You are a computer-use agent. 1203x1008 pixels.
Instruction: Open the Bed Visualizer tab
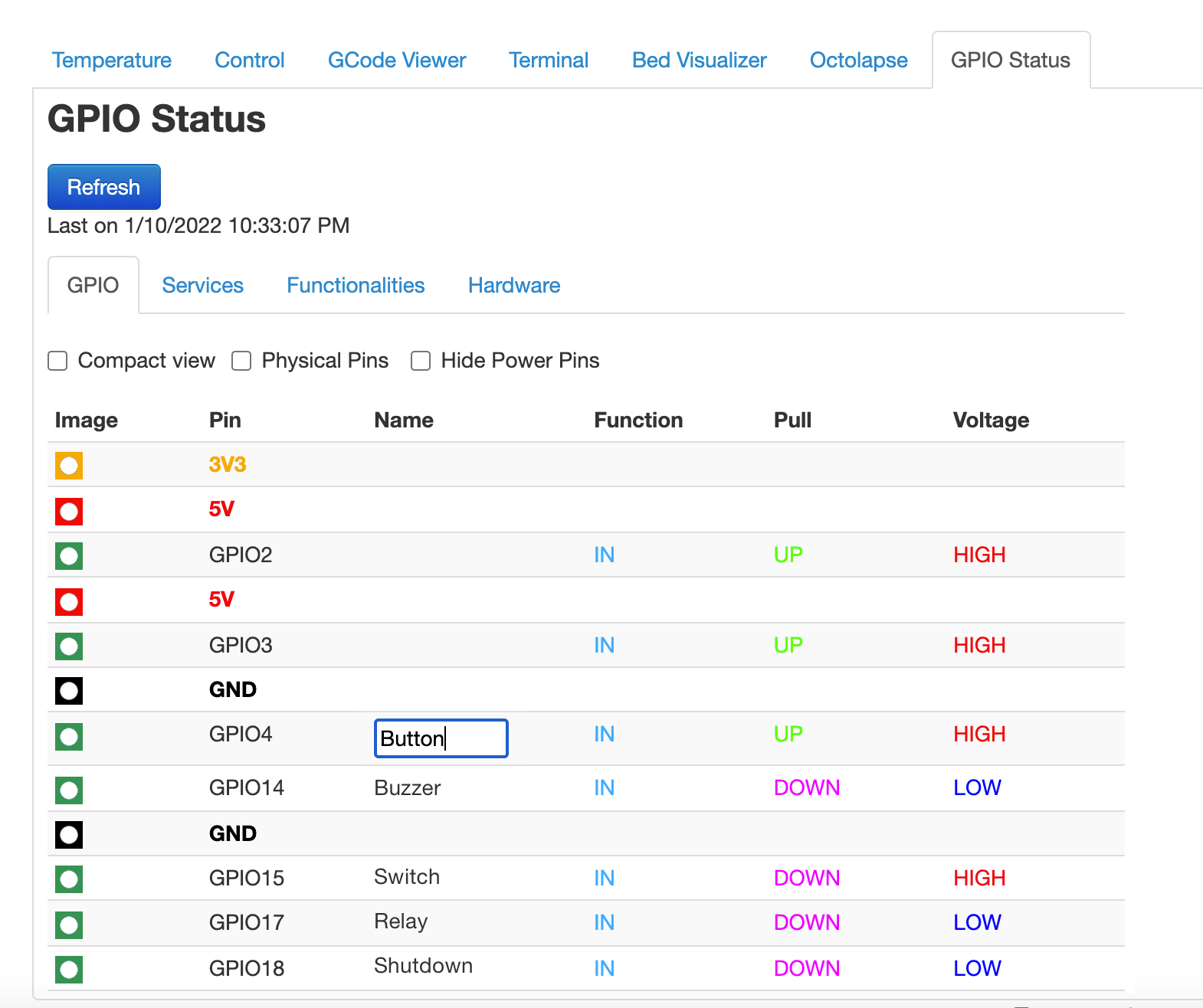(700, 61)
